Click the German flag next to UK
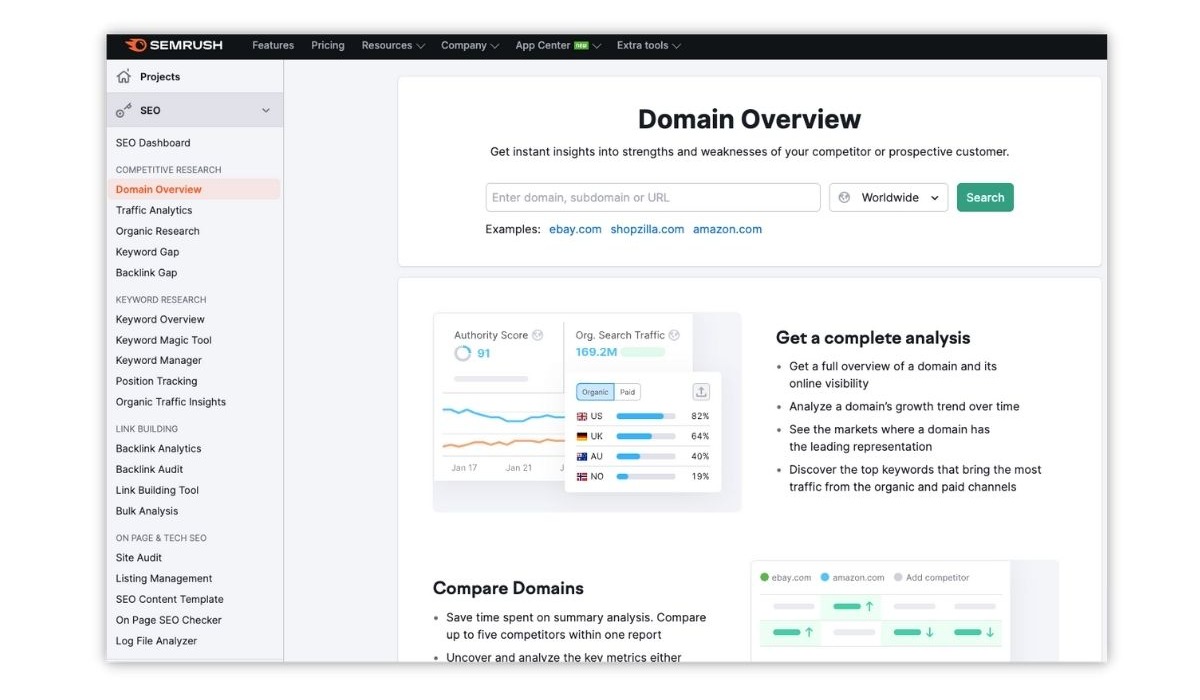The width and height of the screenshot is (1200, 700). 582,436
